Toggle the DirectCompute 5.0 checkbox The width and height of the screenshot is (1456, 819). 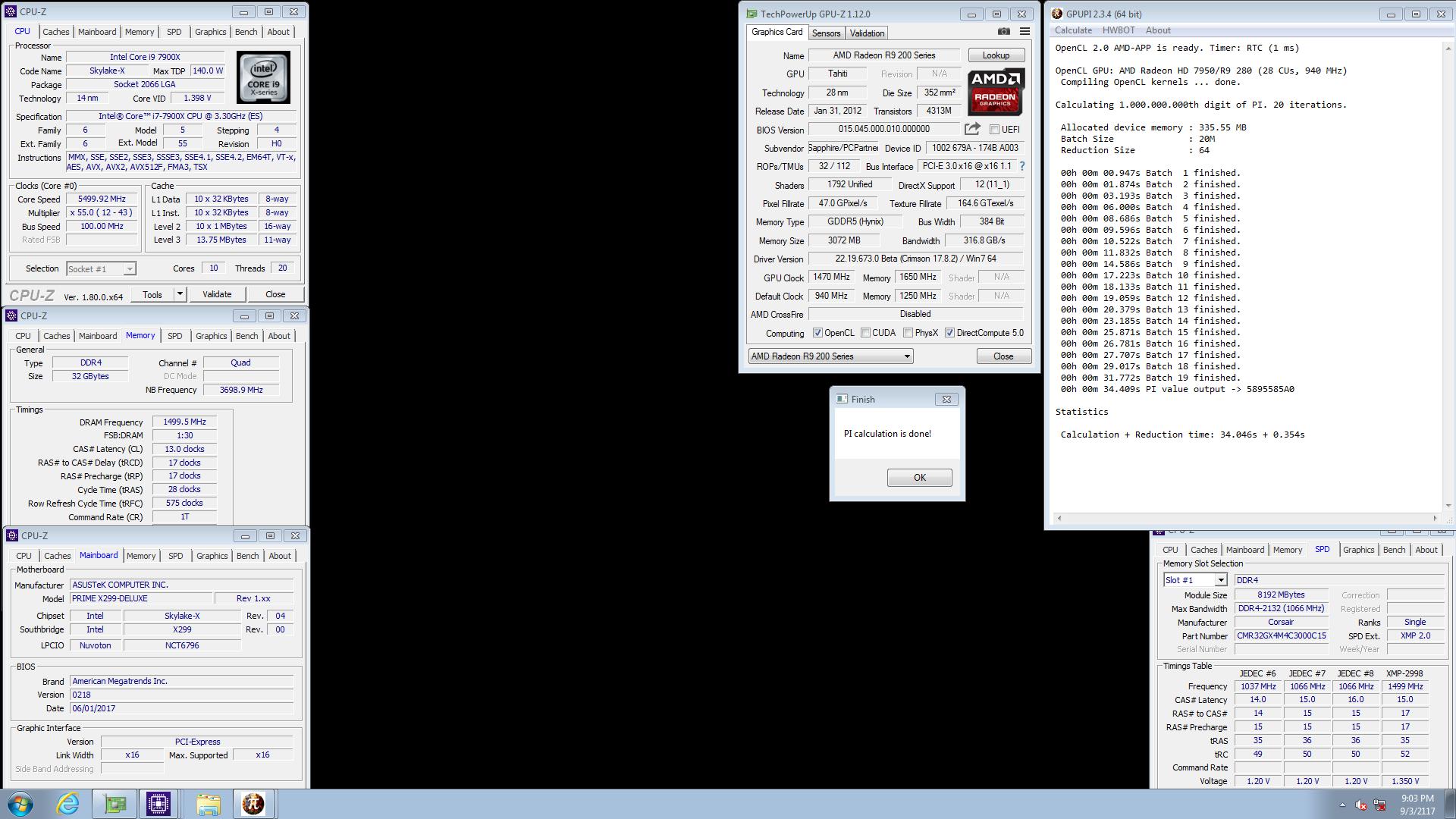(x=949, y=333)
